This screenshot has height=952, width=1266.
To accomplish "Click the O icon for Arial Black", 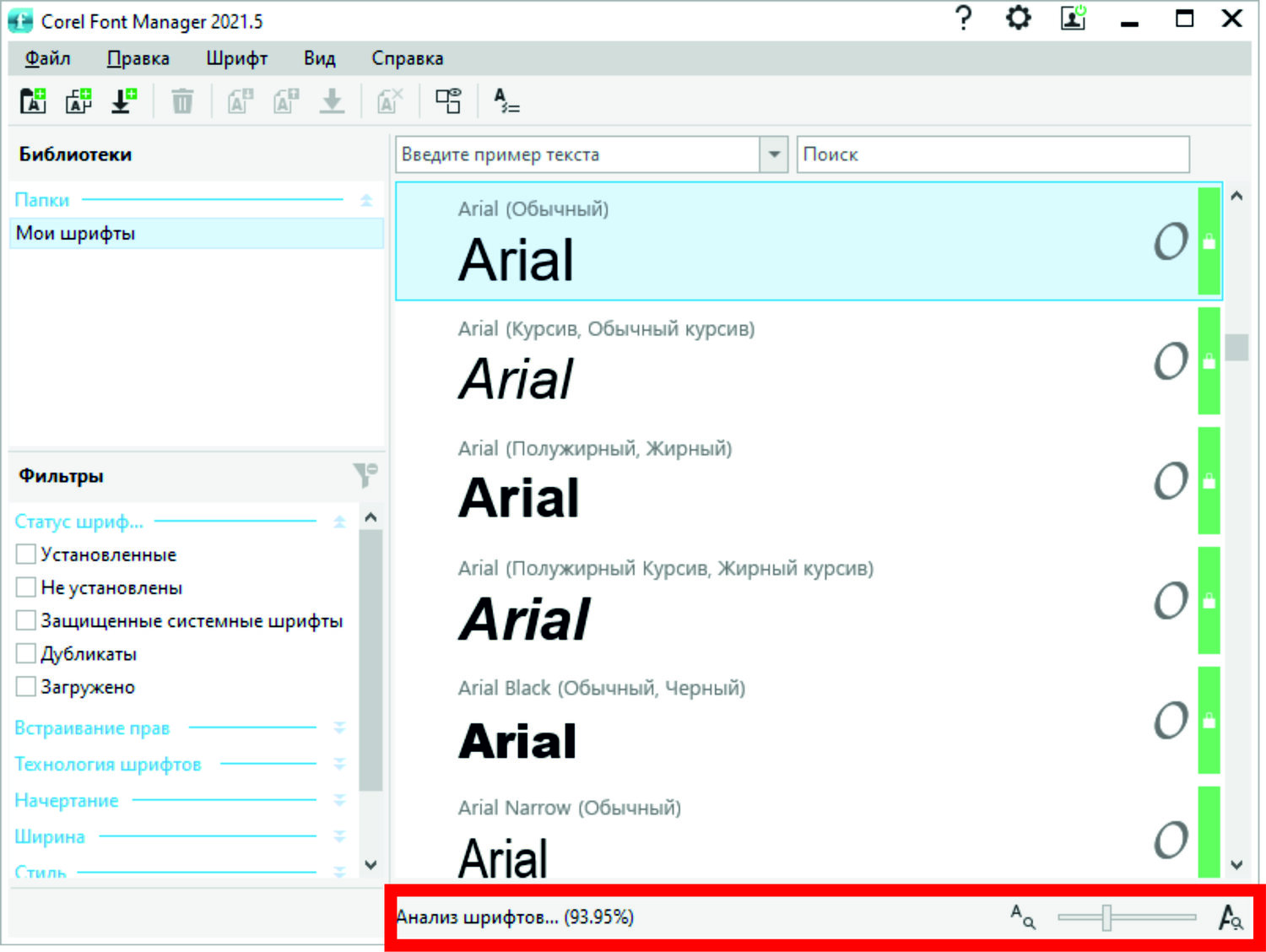I will (1171, 721).
